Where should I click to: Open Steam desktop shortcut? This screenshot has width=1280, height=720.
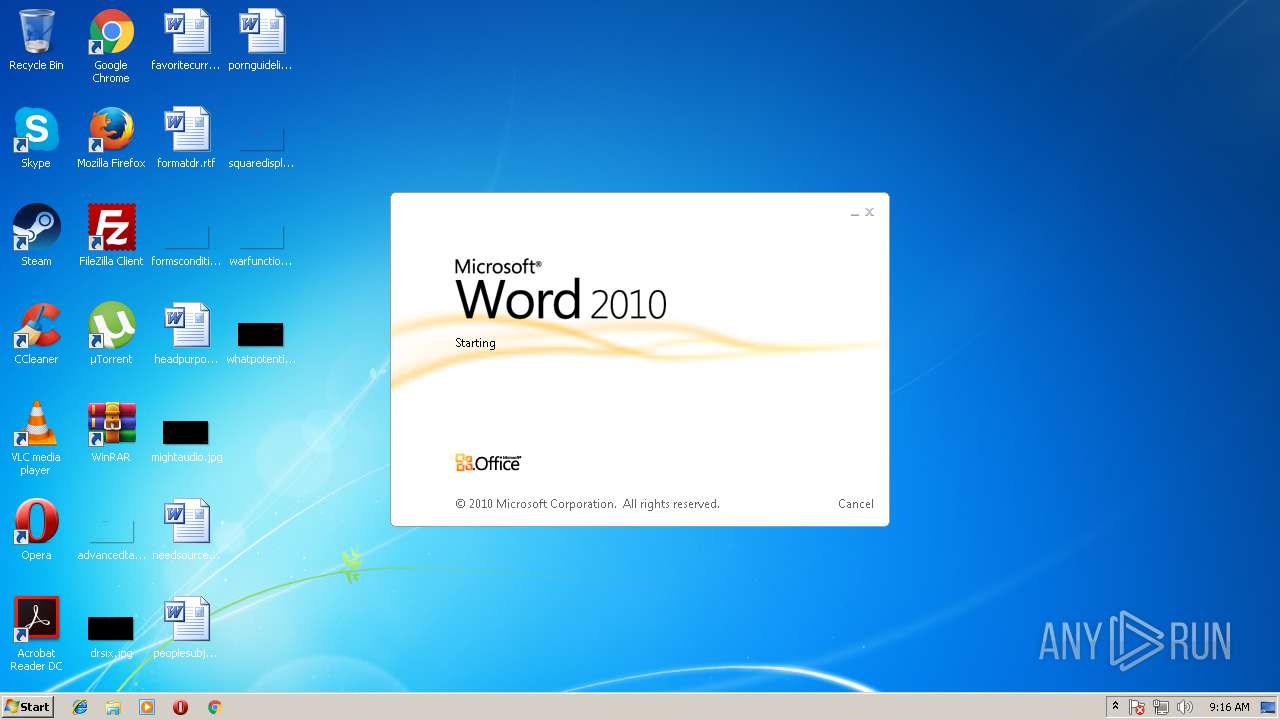coord(36,237)
